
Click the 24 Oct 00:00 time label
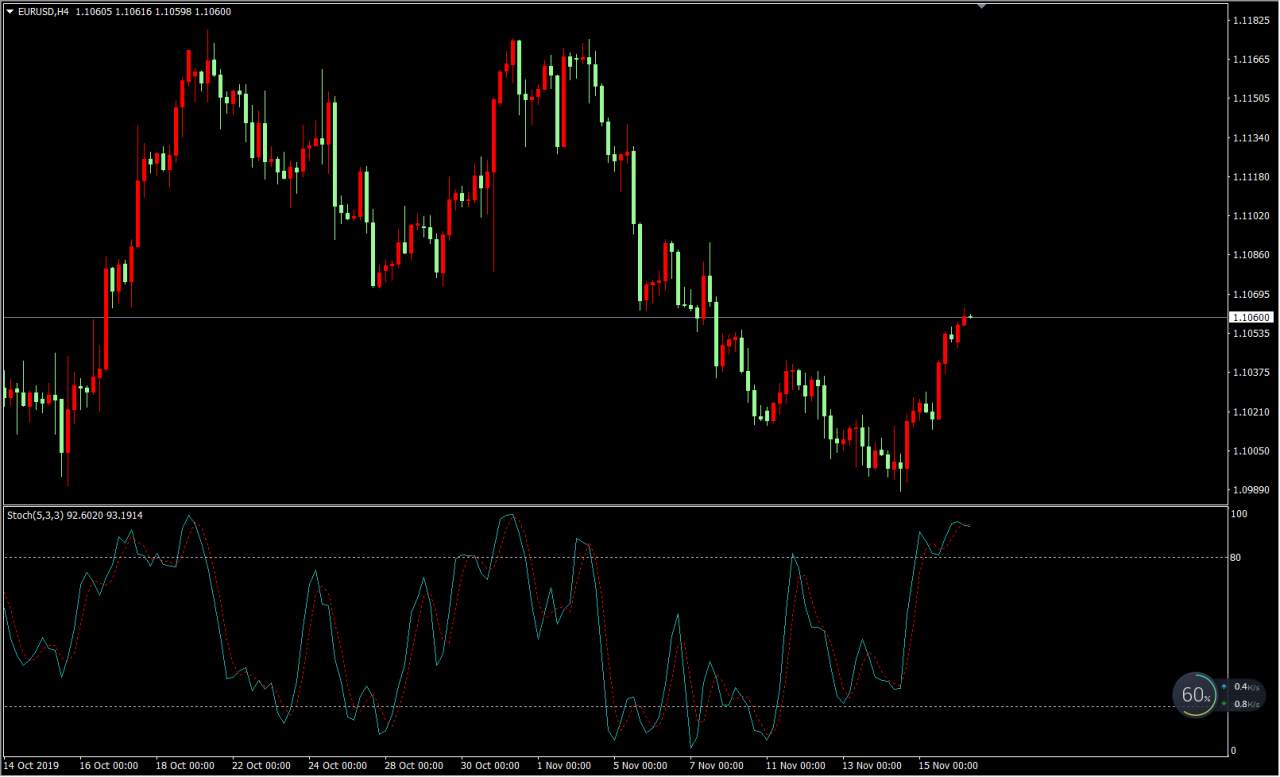[x=338, y=766]
